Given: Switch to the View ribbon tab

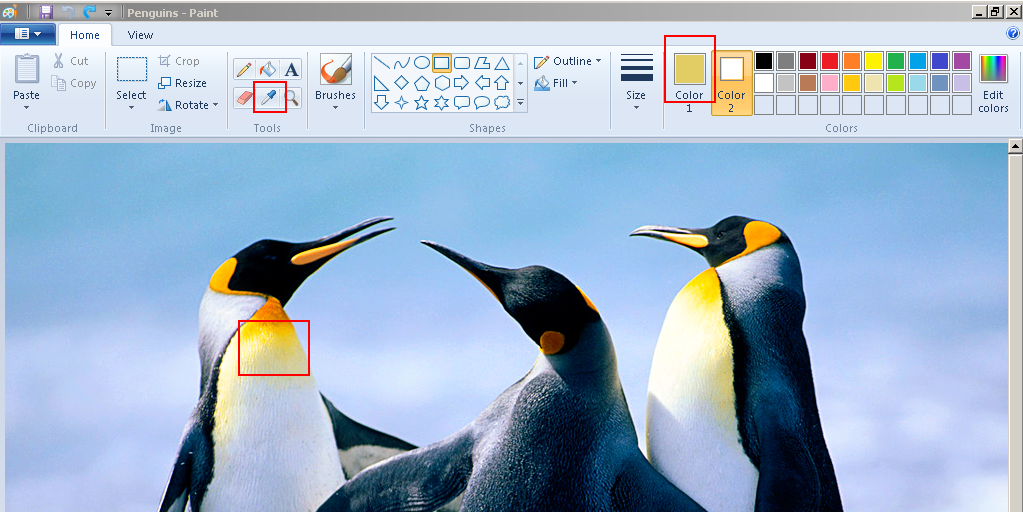Looking at the screenshot, I should pyautogui.click(x=140, y=35).
